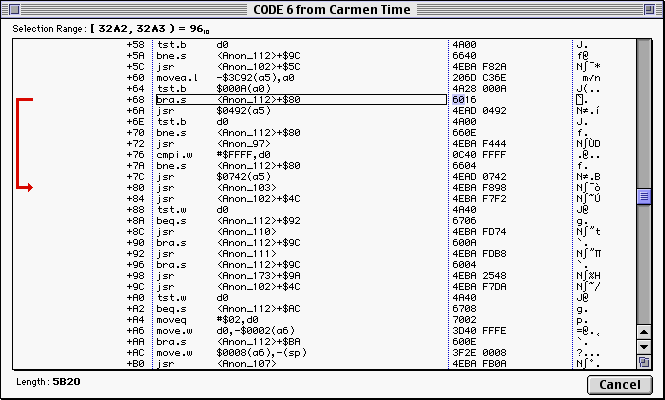This screenshot has width=665, height=400.
Task: Click the vertical scrollbar thumb
Action: tap(645, 196)
